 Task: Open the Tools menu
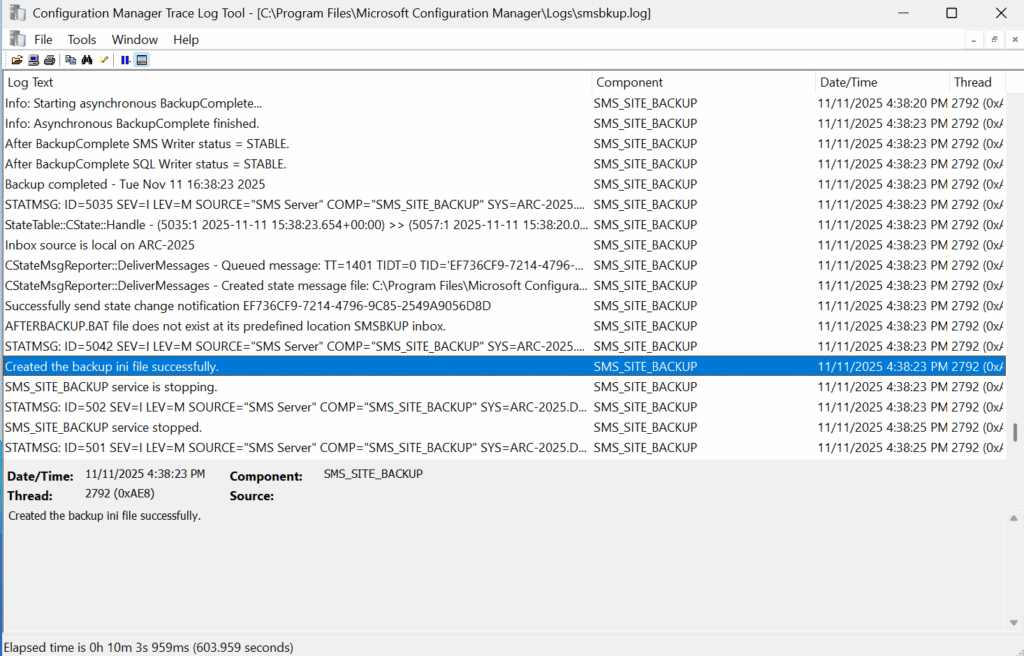click(82, 39)
